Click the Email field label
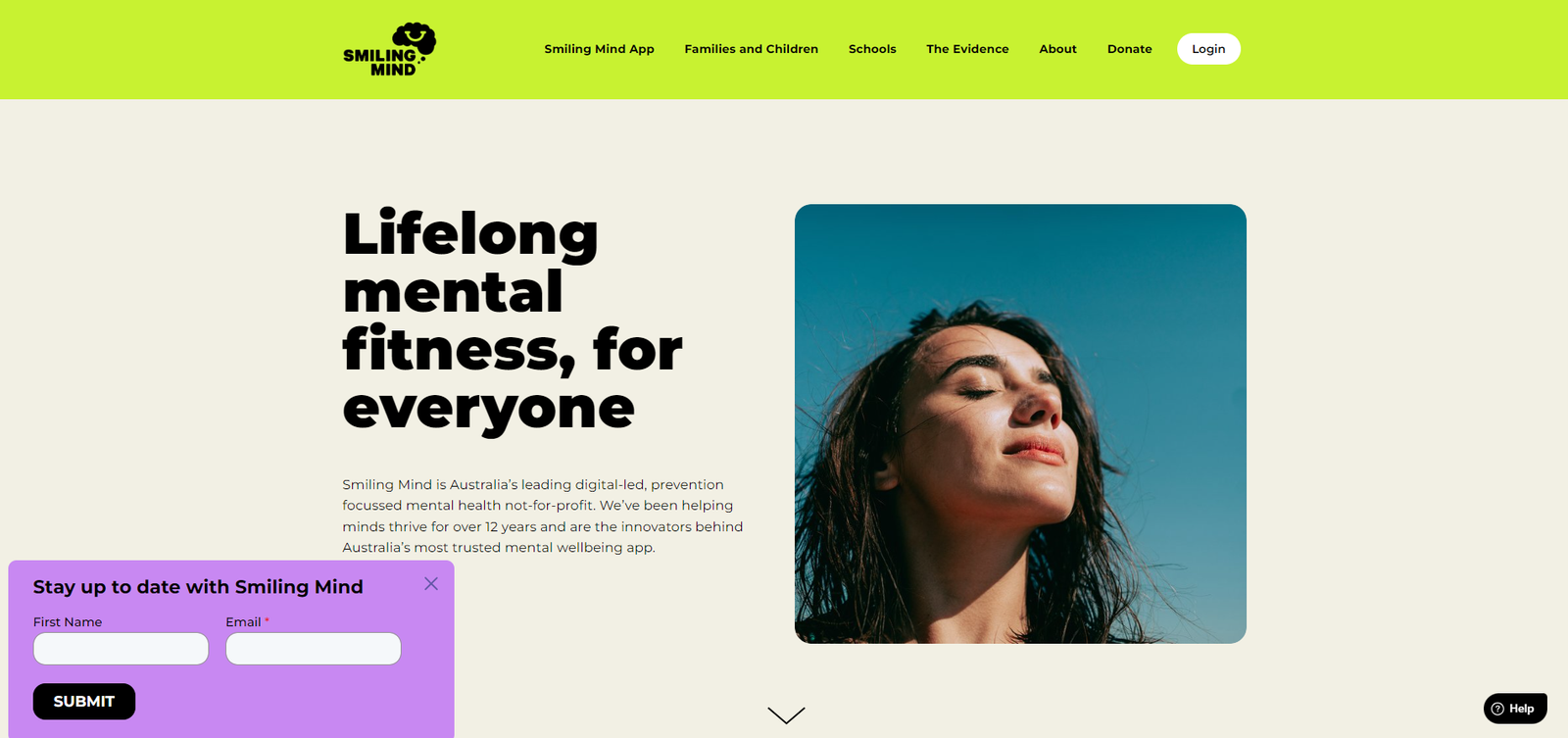1568x738 pixels. click(x=243, y=622)
